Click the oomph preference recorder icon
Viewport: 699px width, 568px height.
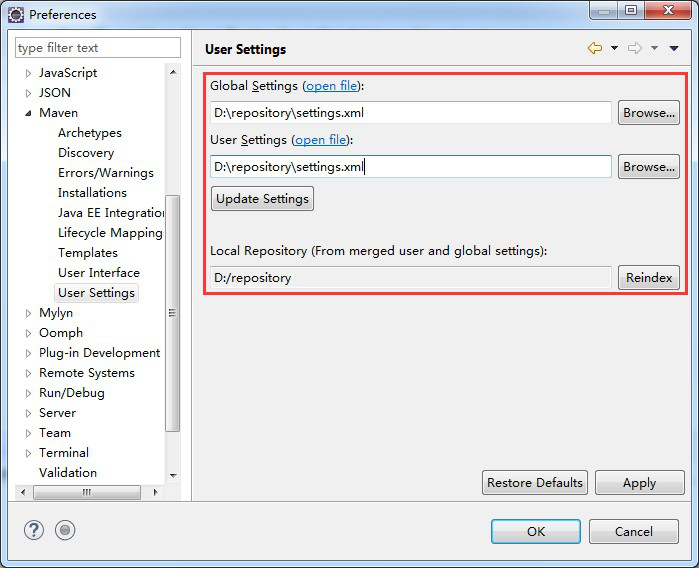[65, 531]
